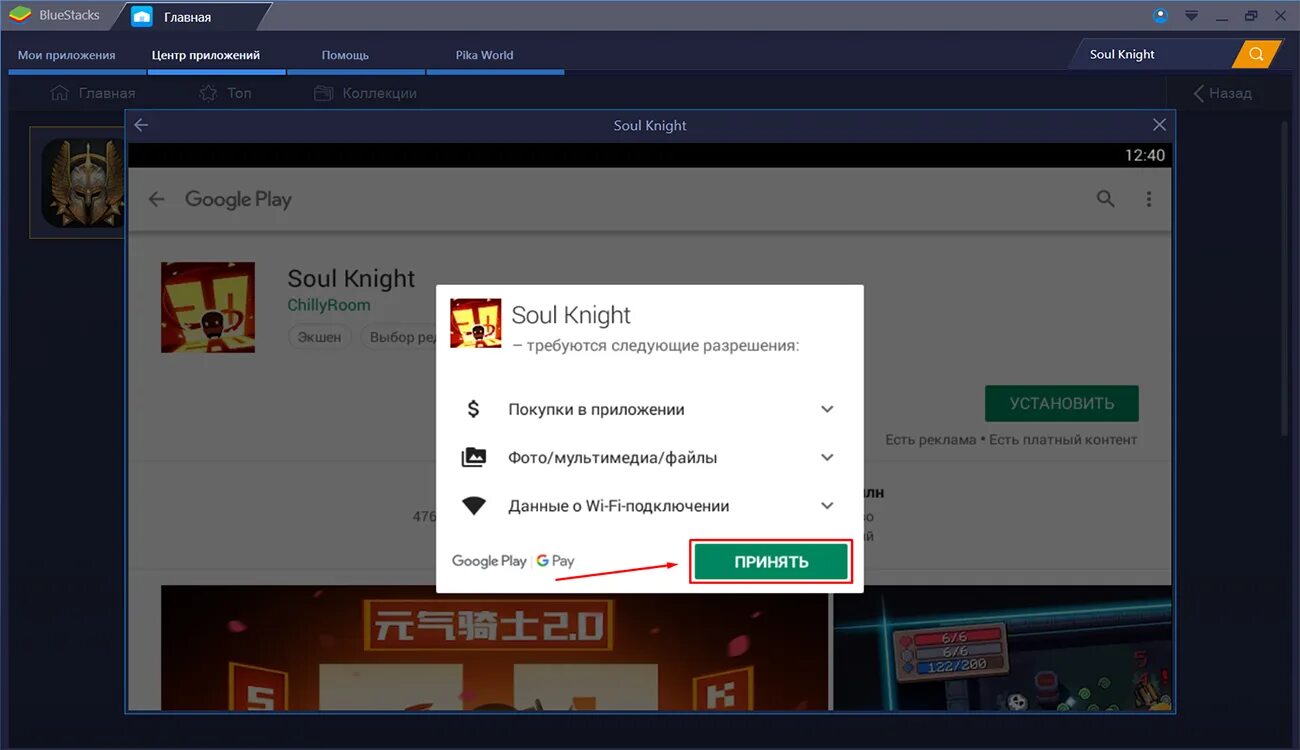This screenshot has height=750, width=1300.
Task: Expand the Данные о Wi-Fi-подключении permission chevron
Action: point(827,506)
